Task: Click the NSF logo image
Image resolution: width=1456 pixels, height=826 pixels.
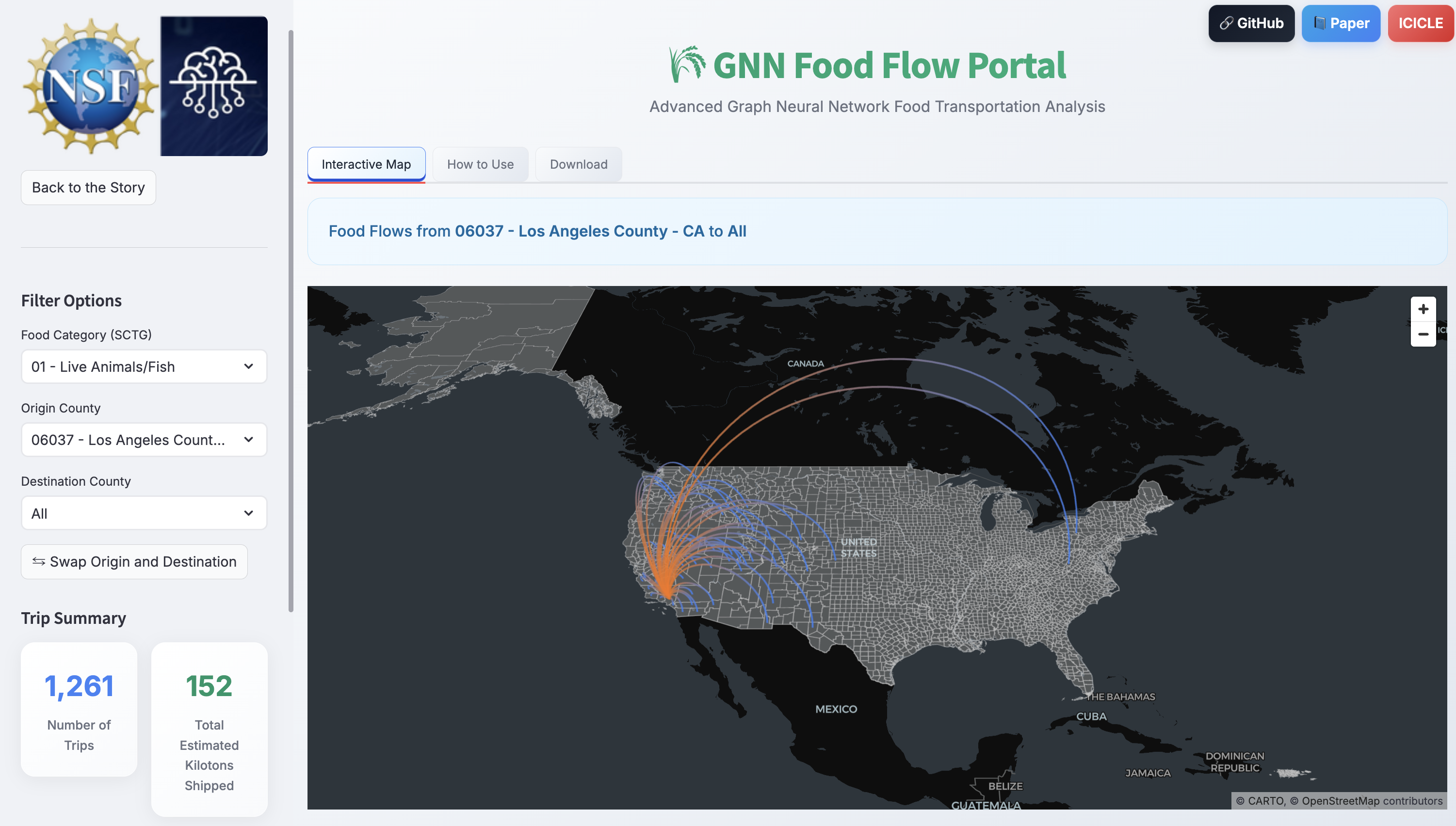Action: point(90,86)
